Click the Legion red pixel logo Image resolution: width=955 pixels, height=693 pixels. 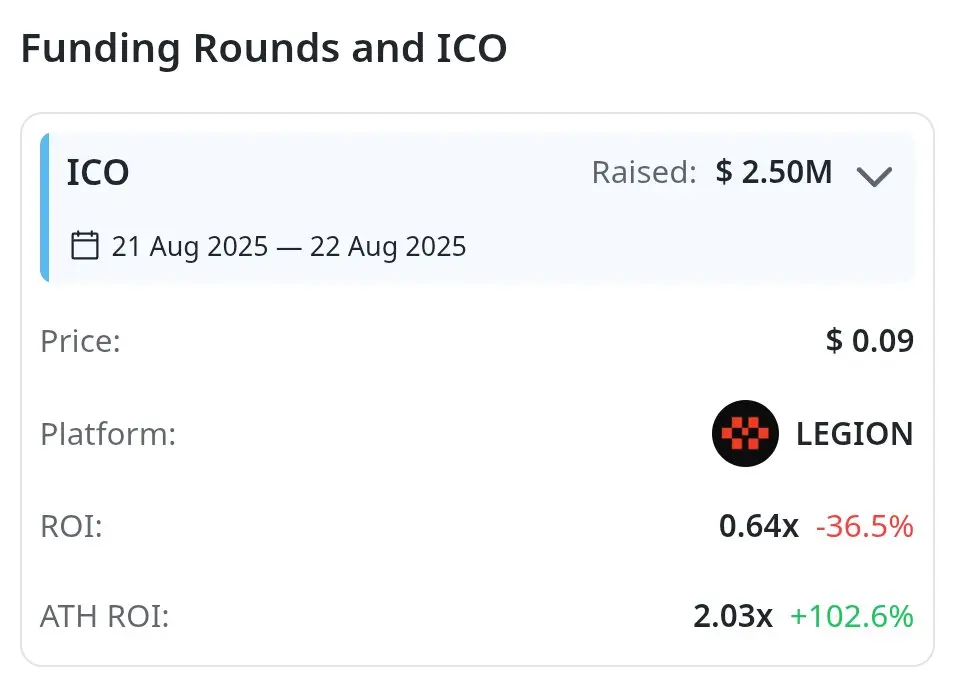click(x=745, y=433)
